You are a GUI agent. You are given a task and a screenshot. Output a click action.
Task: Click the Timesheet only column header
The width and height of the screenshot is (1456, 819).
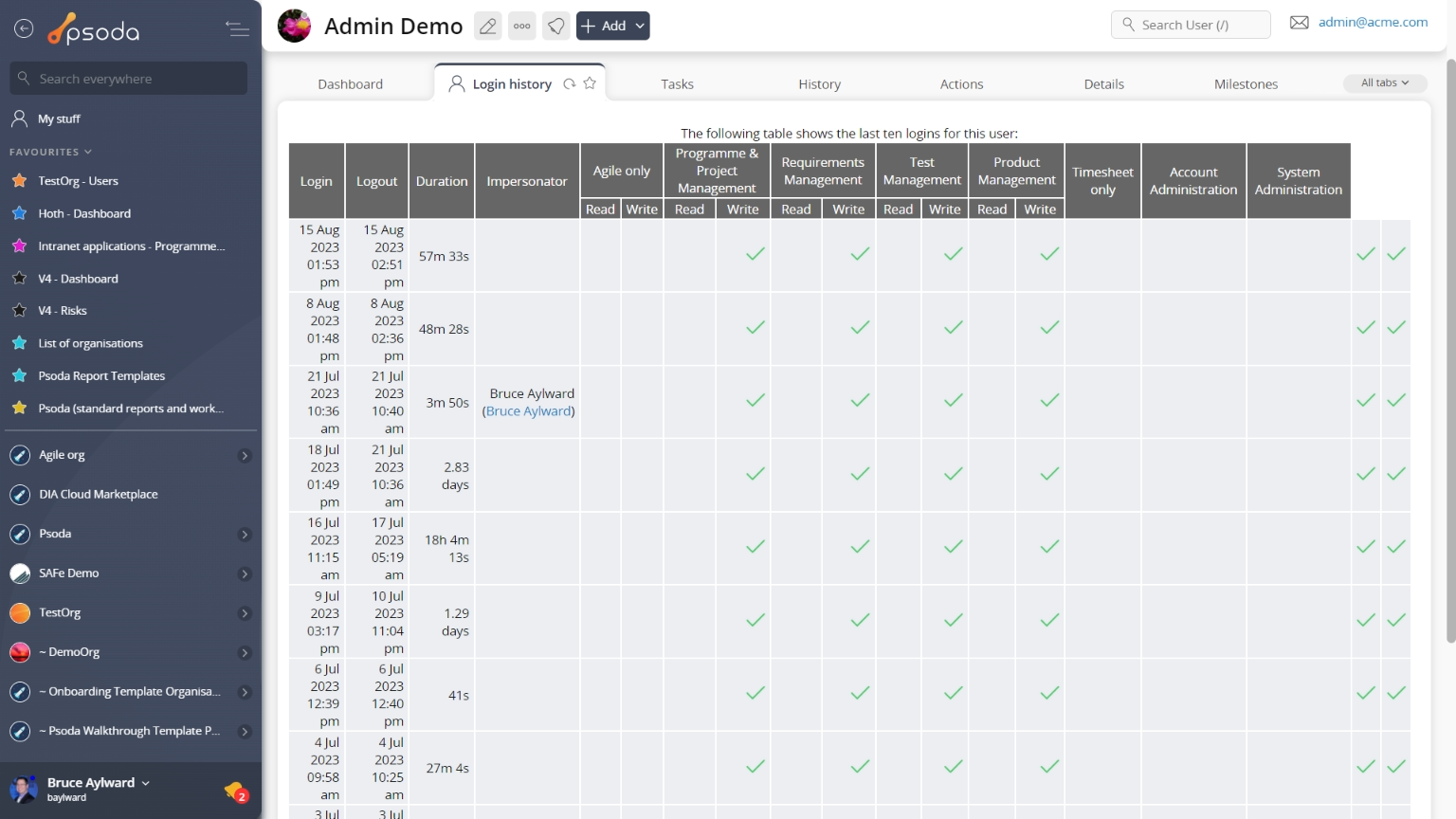click(1103, 181)
